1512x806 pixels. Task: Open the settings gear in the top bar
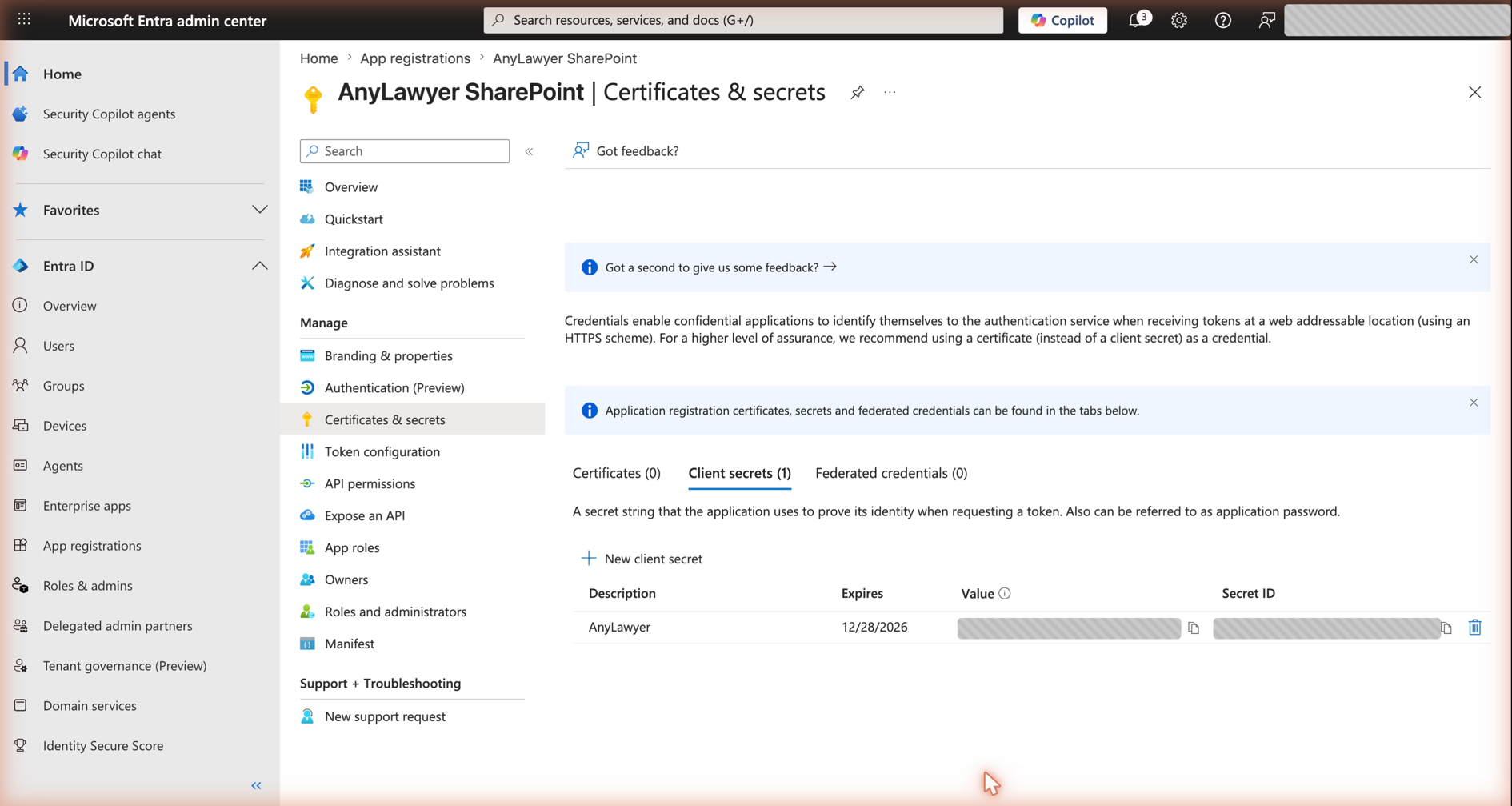click(1179, 20)
